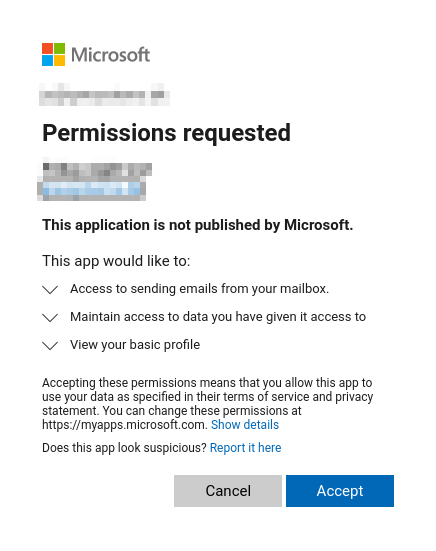Expand chevron beside Maintain access permission
Screen dimensions: 436x551
click(x=50, y=318)
